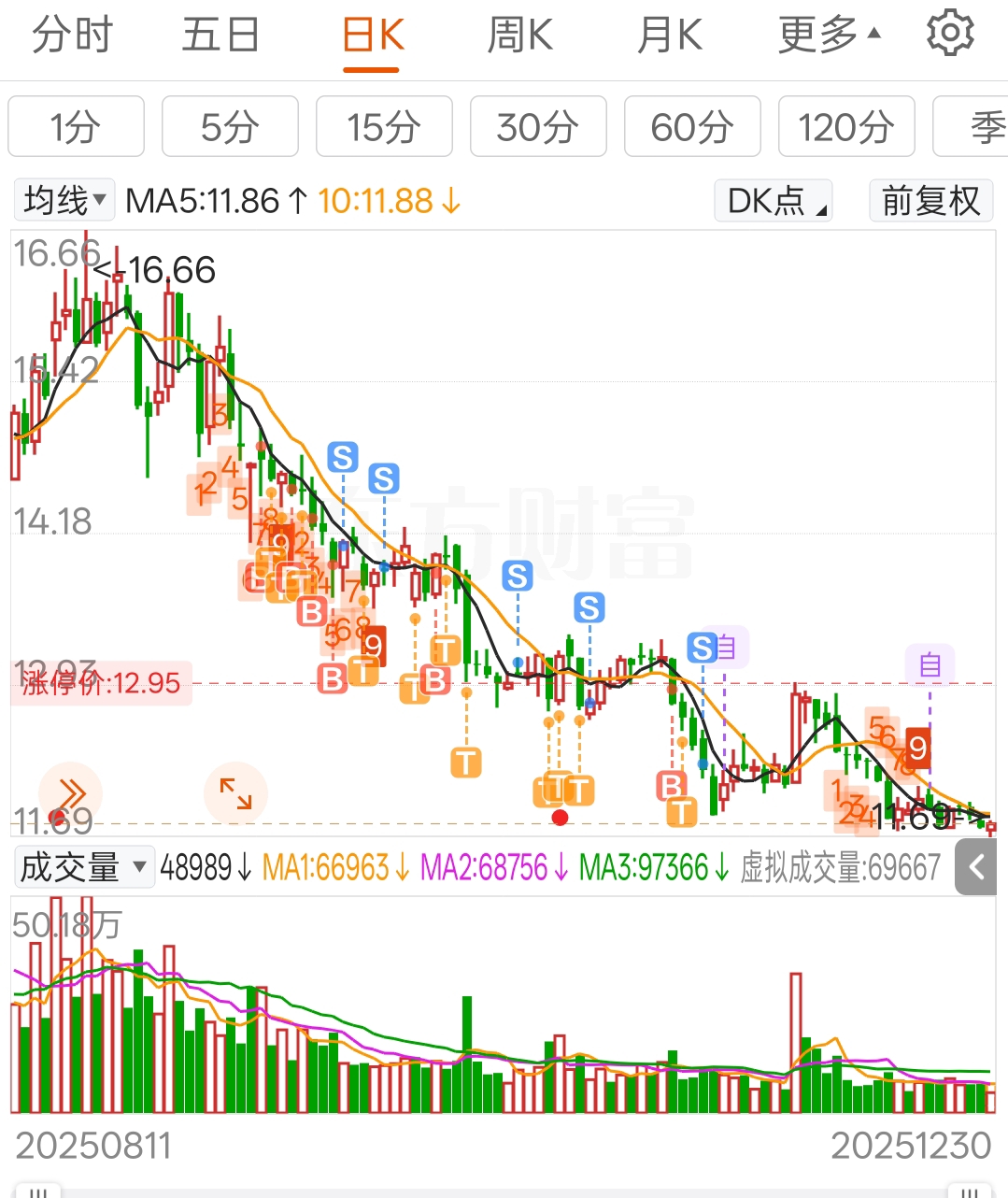Image resolution: width=1008 pixels, height=1198 pixels.
Task: Tap the start date 20250811
Action: pos(93,1146)
